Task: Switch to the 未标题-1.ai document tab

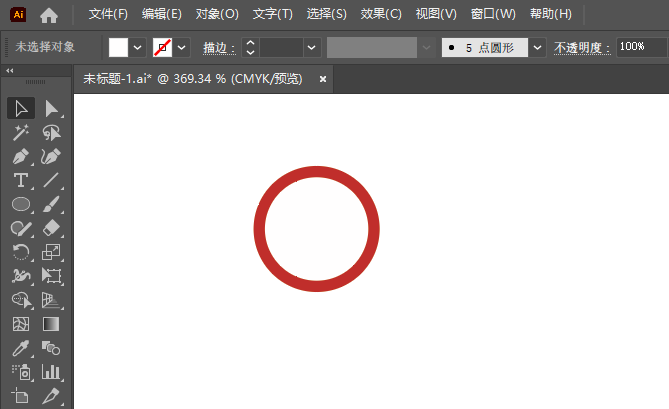Action: coord(193,79)
